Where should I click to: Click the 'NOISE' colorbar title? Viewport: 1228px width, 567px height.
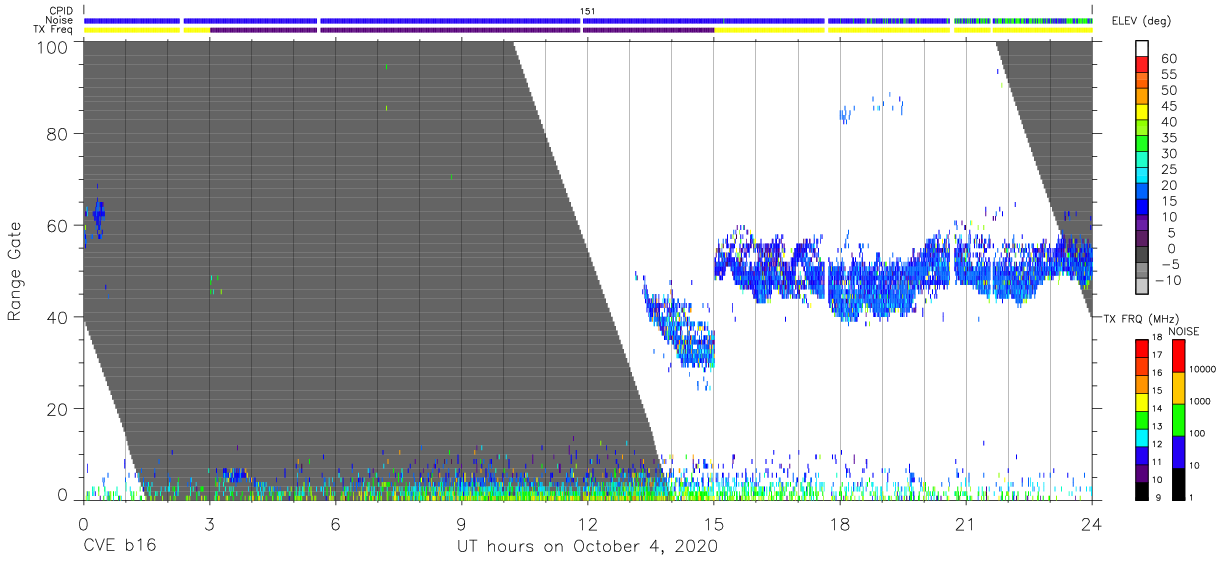[x=1184, y=331]
